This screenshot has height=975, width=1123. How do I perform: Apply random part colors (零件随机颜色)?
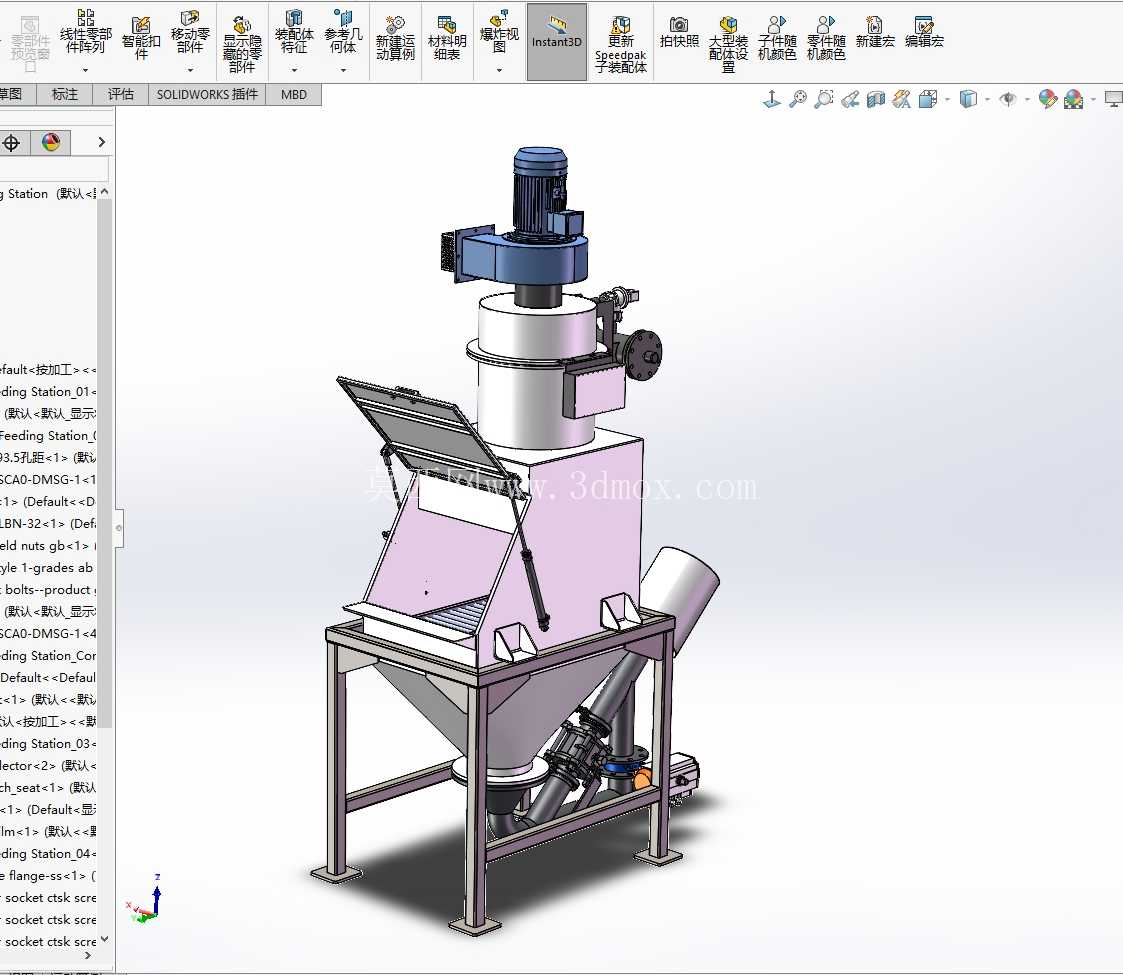(826, 39)
